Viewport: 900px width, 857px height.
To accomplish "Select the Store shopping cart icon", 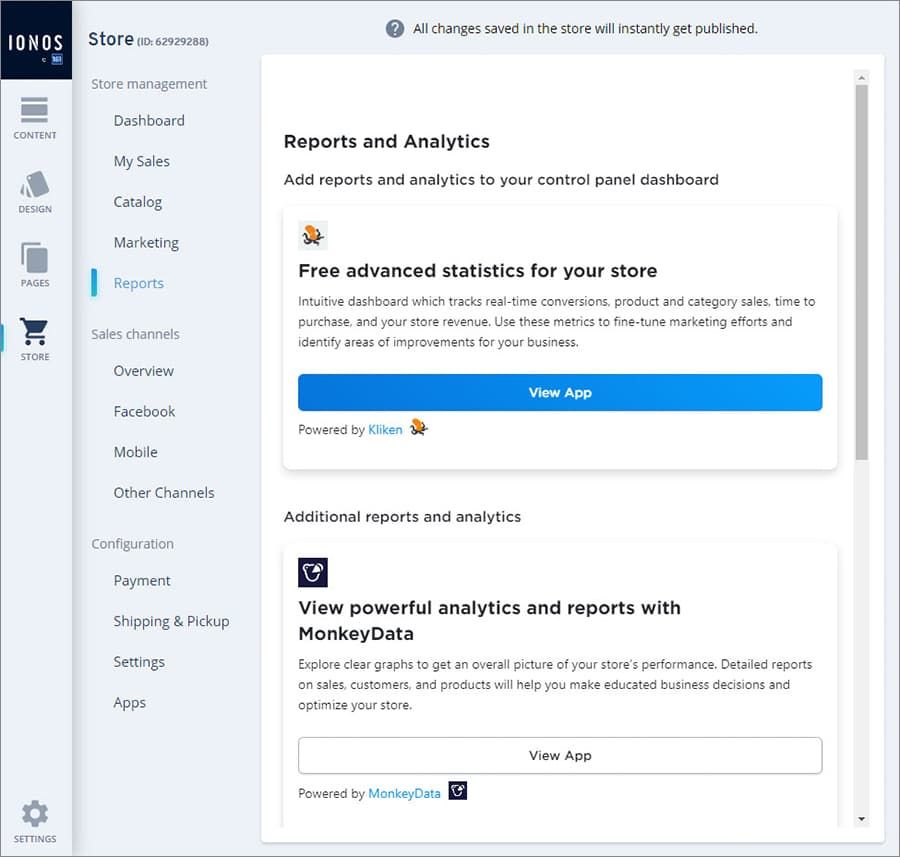I will 34,331.
